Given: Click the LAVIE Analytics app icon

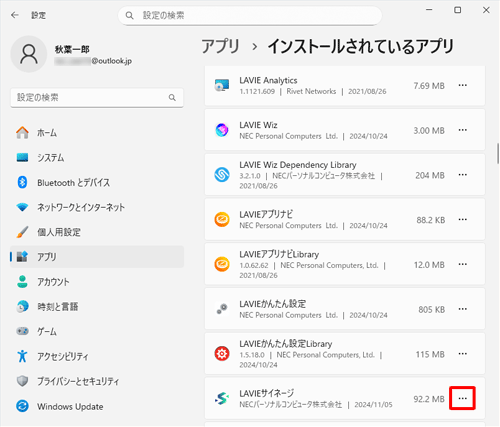Looking at the screenshot, I should point(222,85).
